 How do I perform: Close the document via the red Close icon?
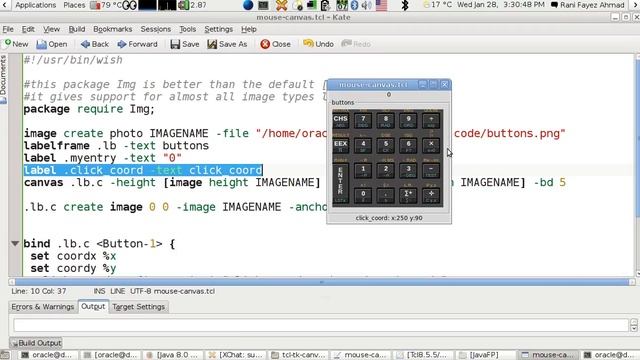(x=265, y=44)
